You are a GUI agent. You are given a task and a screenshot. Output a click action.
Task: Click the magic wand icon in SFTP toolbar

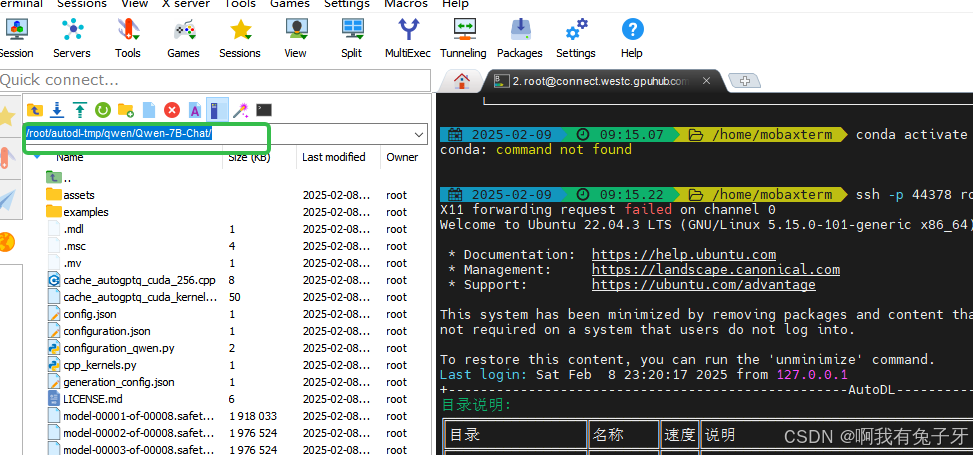(x=241, y=110)
